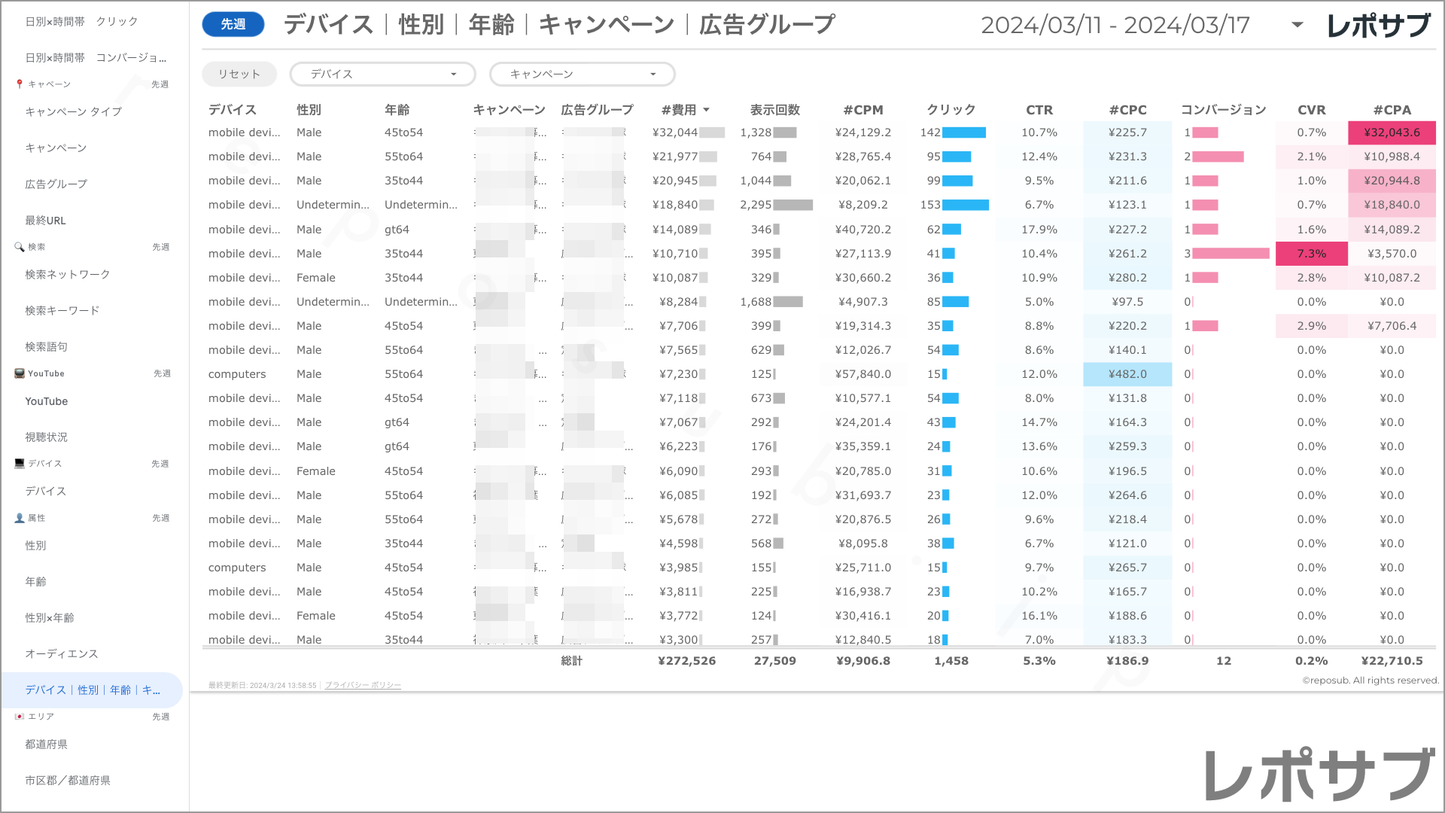
Task: Go to the 都道府県 report page
Action: tap(46, 744)
